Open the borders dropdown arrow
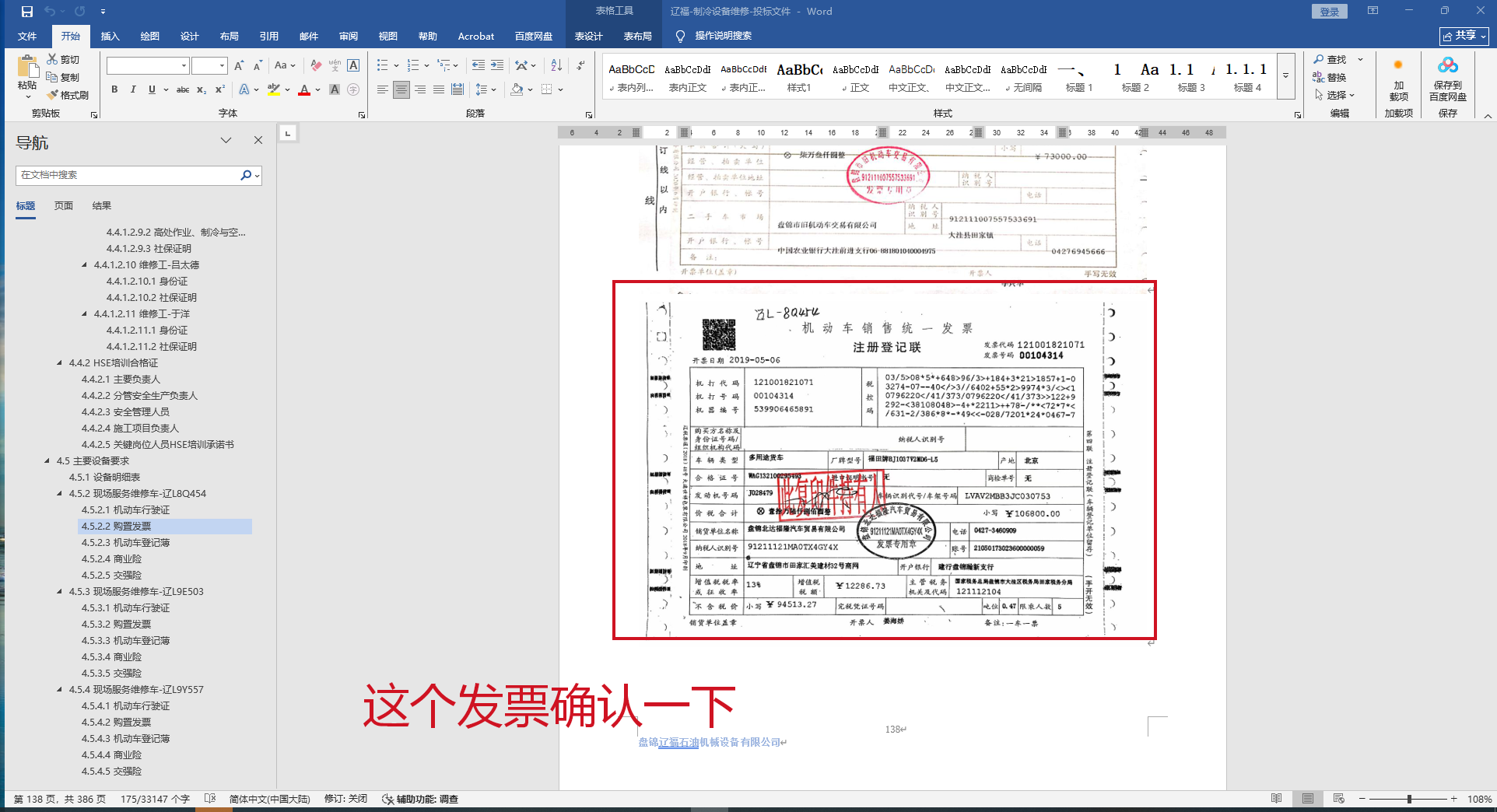Screen dimensions: 1497x812 (560, 89)
